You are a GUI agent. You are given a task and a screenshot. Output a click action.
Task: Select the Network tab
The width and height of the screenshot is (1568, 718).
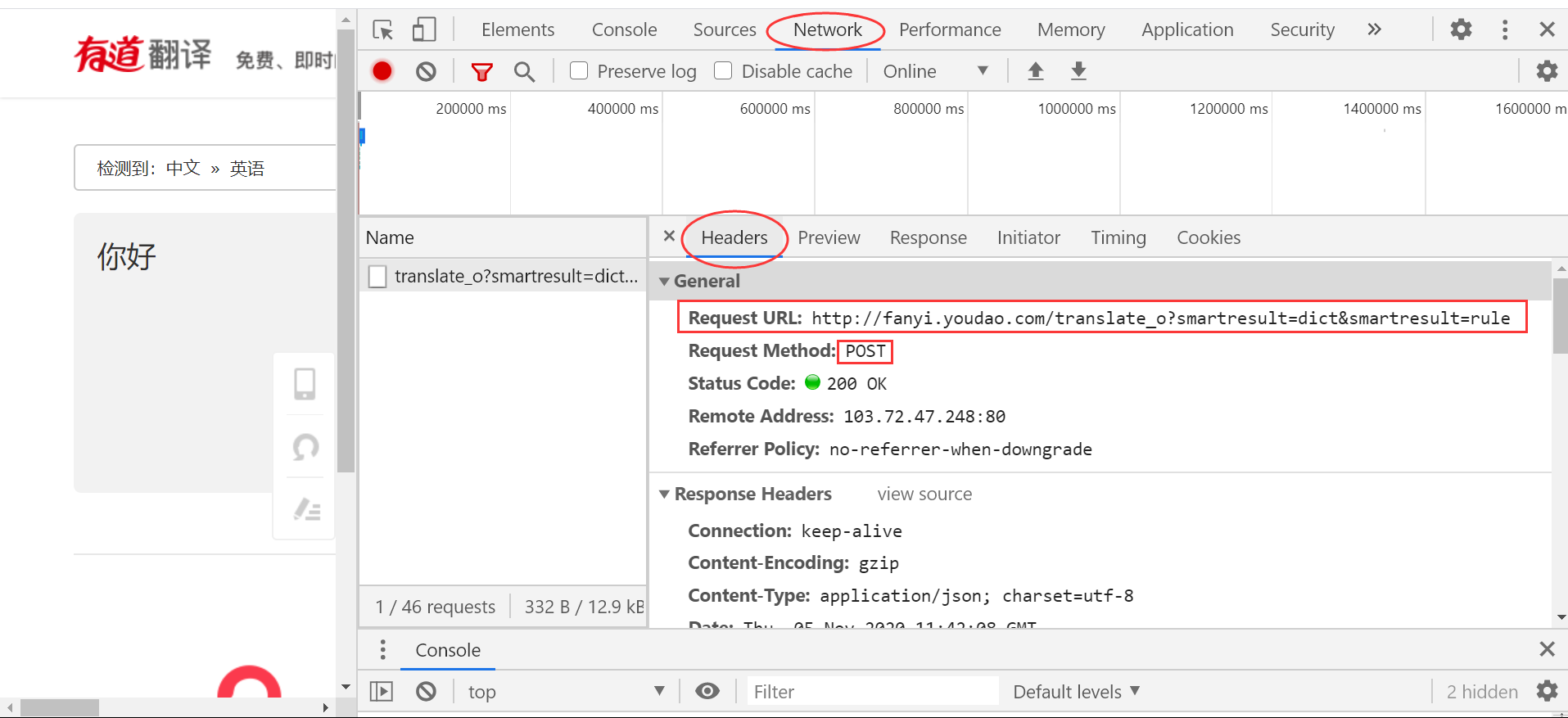click(x=827, y=30)
